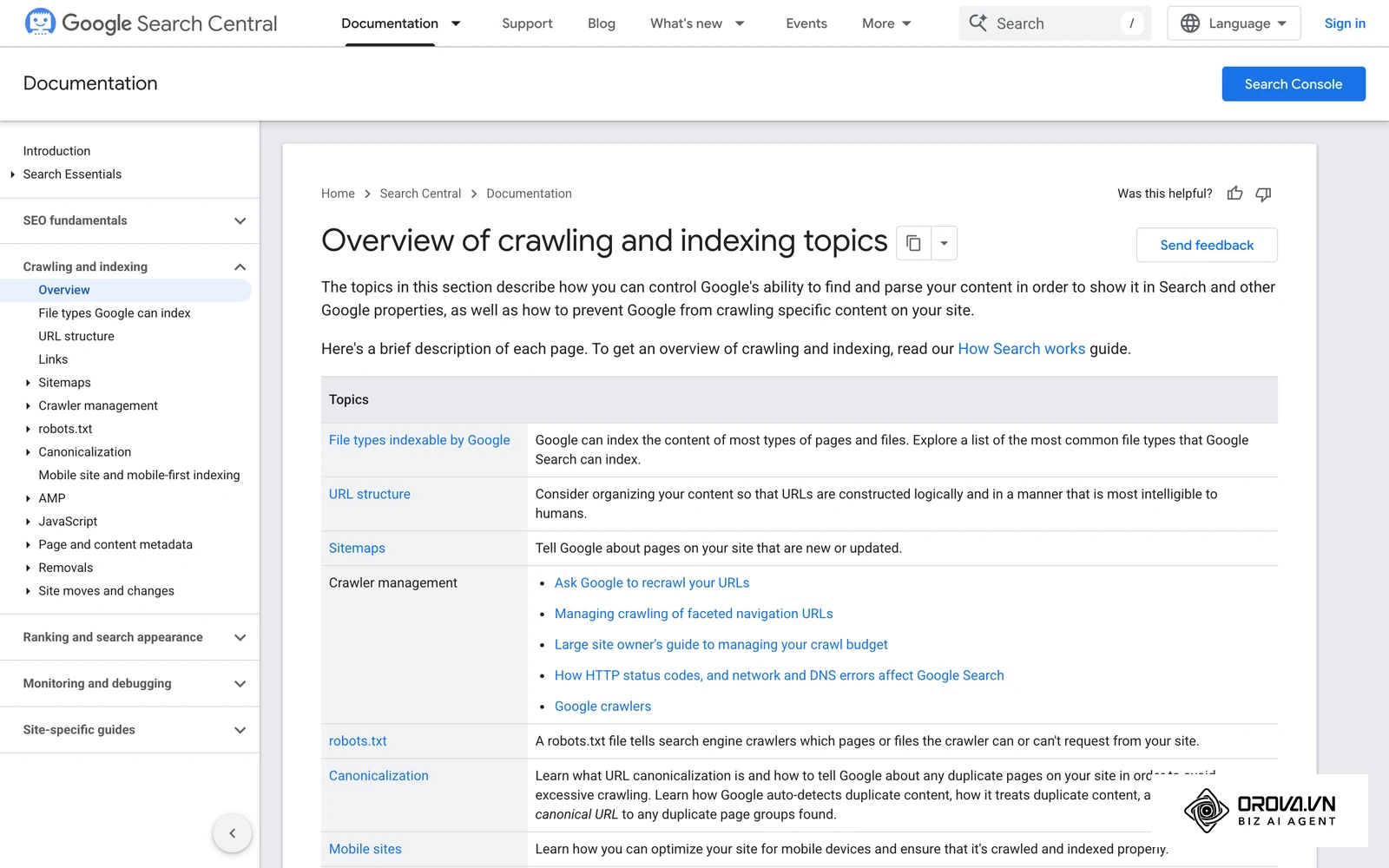
Task: Click Sign in
Action: (x=1345, y=23)
